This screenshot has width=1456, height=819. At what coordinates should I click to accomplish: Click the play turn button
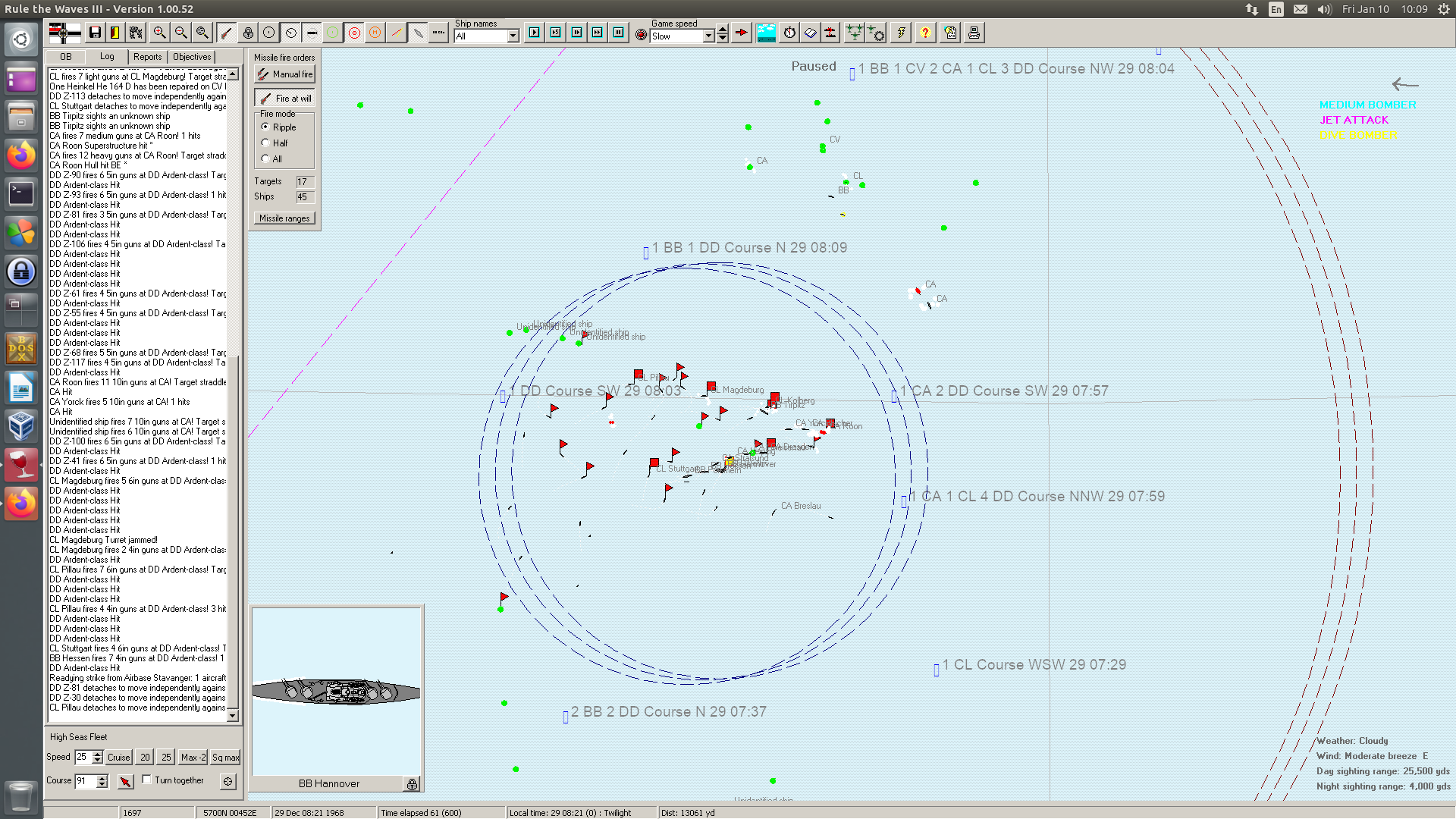[535, 33]
